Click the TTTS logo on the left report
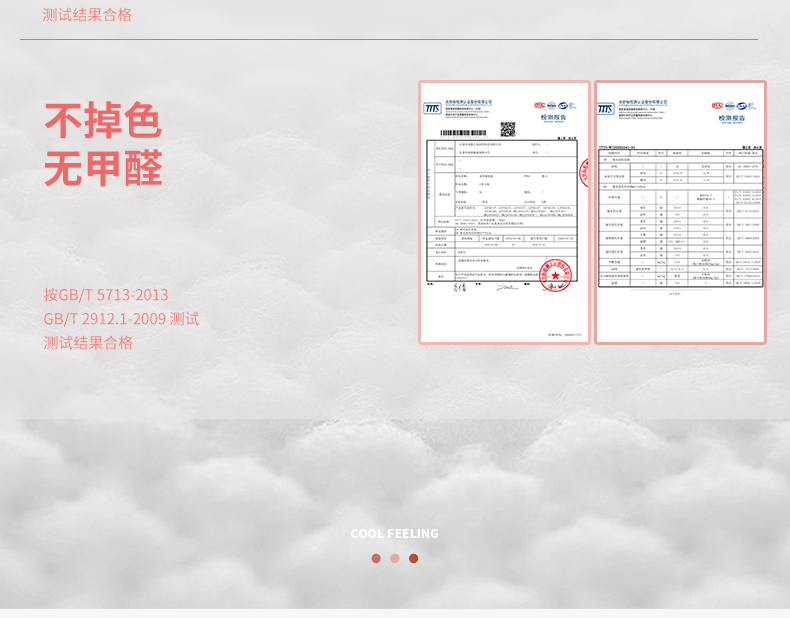The width and height of the screenshot is (790, 618). coord(432,108)
